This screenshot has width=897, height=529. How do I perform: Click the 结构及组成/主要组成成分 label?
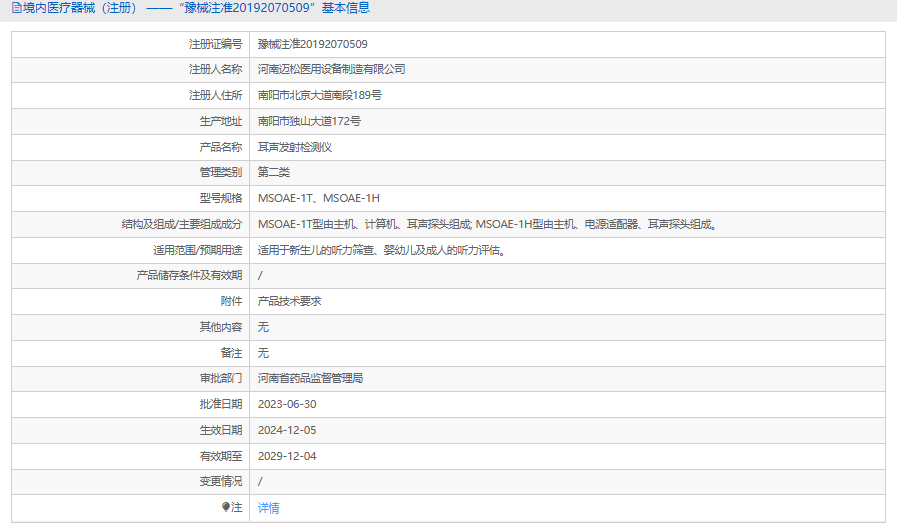(x=182, y=224)
